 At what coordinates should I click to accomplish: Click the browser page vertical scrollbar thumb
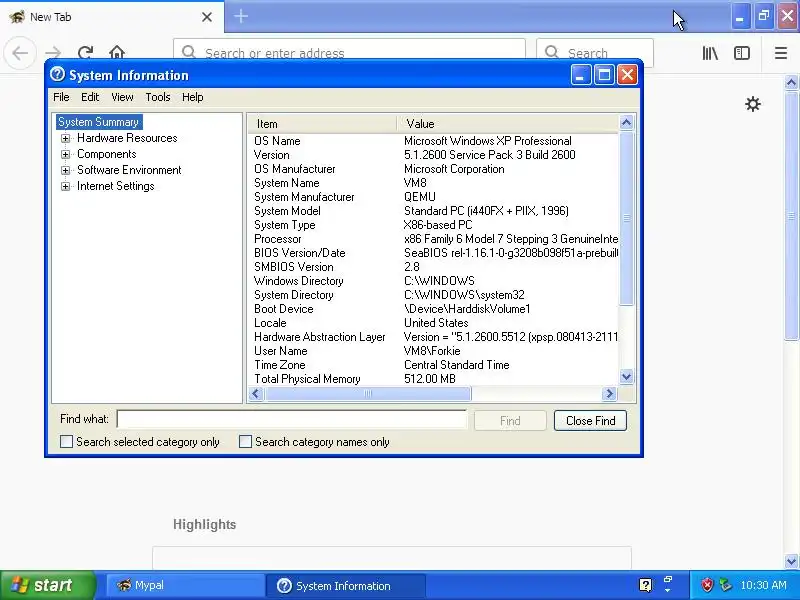point(791,215)
